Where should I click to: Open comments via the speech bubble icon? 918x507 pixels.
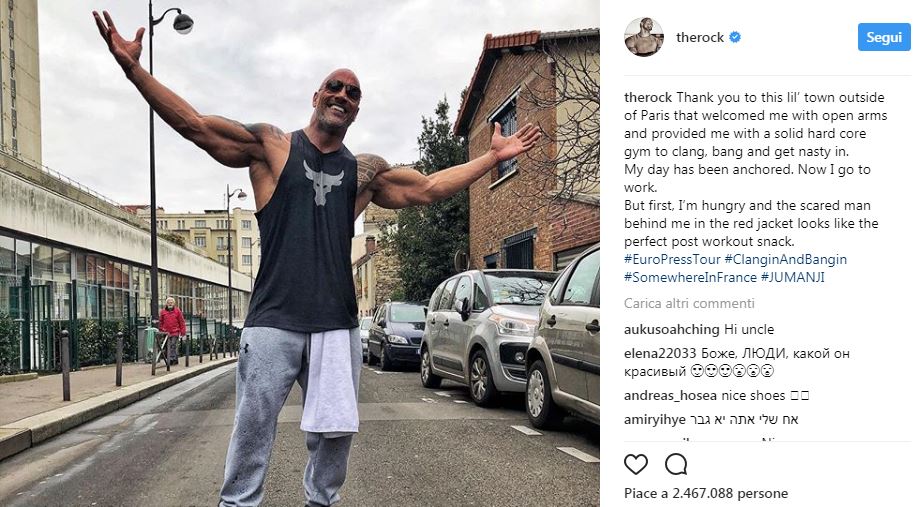676,464
